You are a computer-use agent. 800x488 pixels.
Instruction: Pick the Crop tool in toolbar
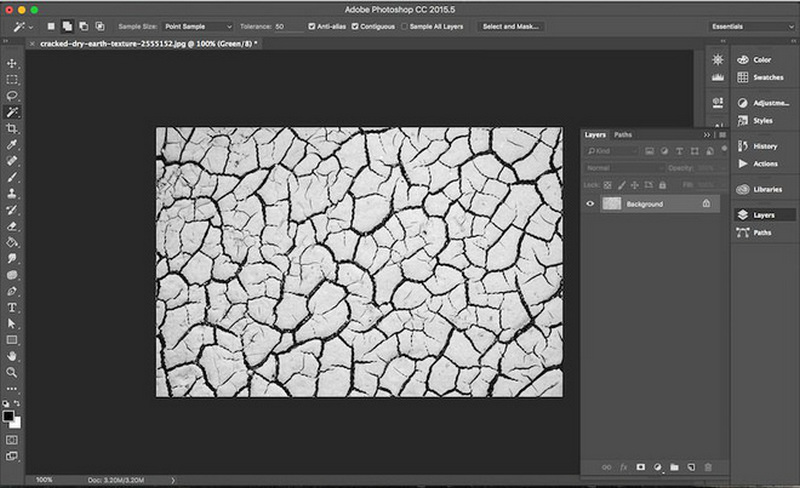point(12,129)
